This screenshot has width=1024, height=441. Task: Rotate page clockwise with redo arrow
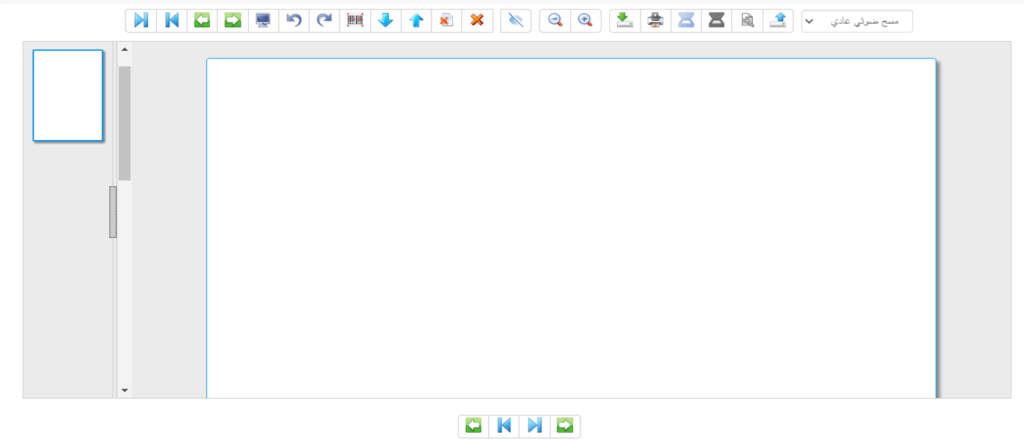click(324, 20)
